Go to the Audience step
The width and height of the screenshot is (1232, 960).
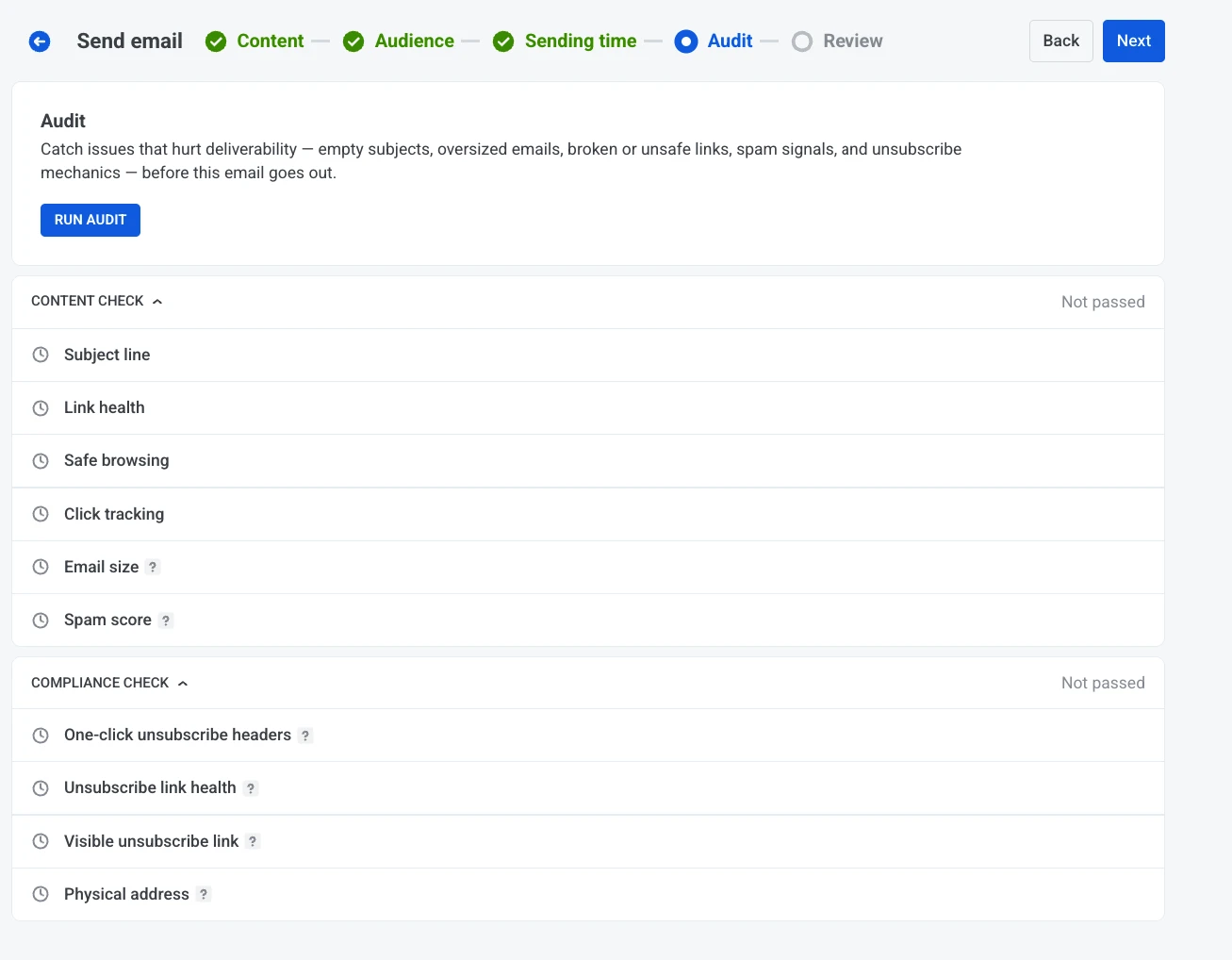[x=415, y=41]
